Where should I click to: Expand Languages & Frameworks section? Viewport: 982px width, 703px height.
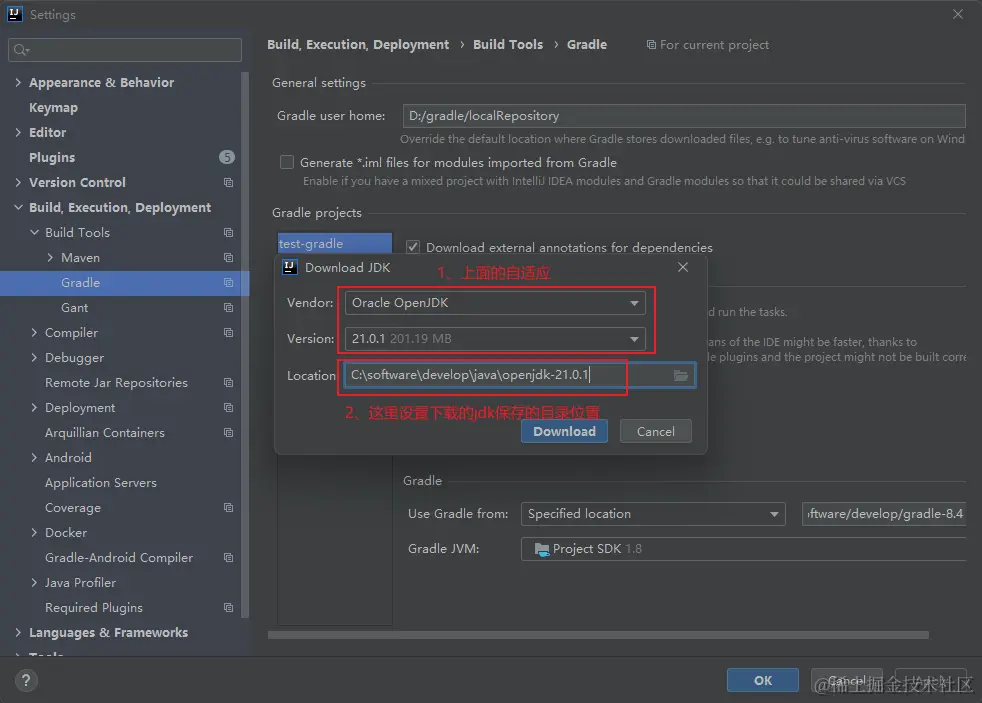point(18,633)
